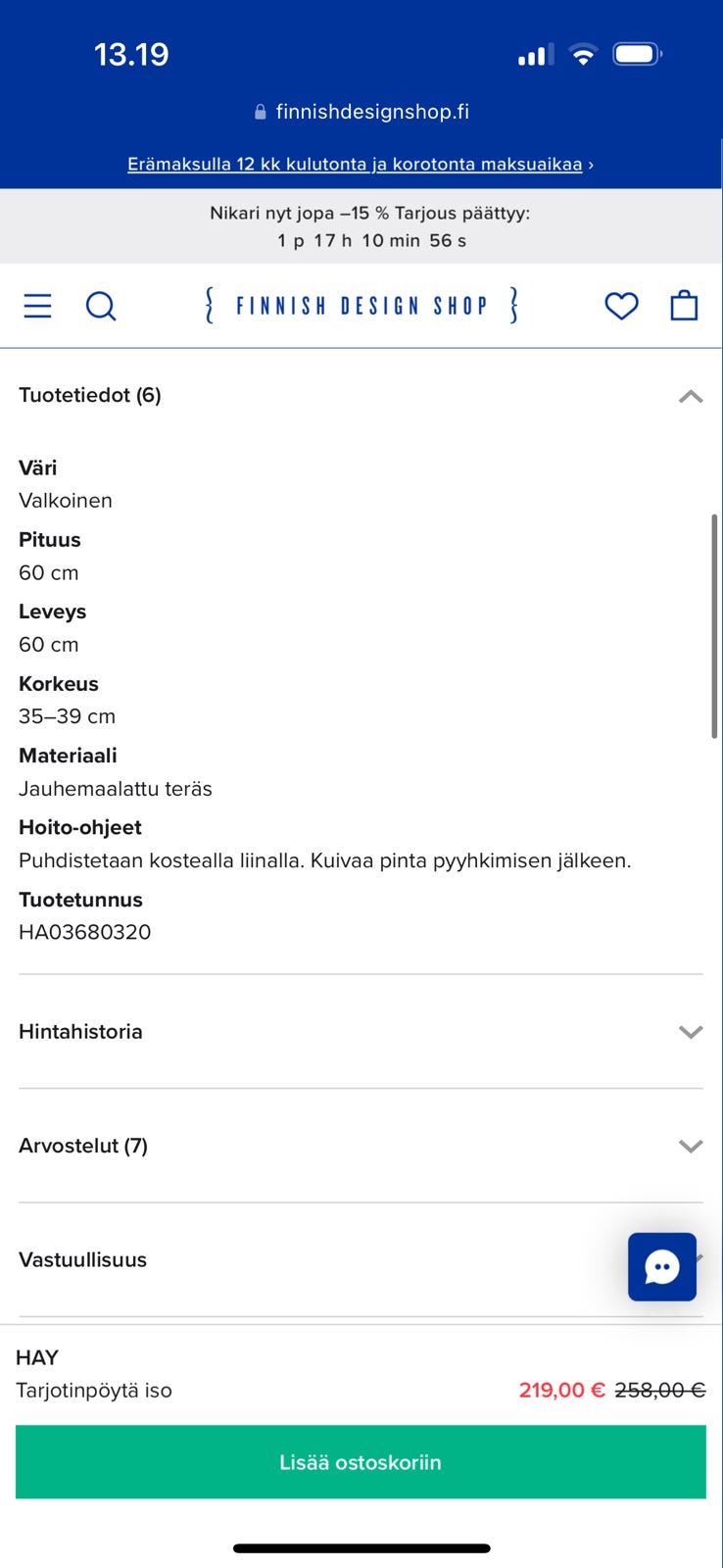
Task: Open the chat support bubble
Action: click(x=662, y=1266)
